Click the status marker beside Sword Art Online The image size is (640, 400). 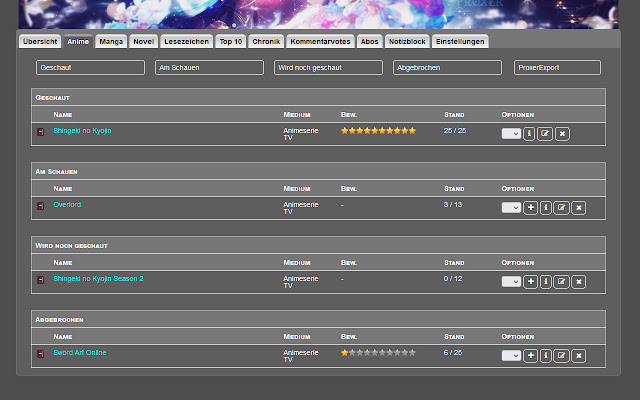pos(41,354)
